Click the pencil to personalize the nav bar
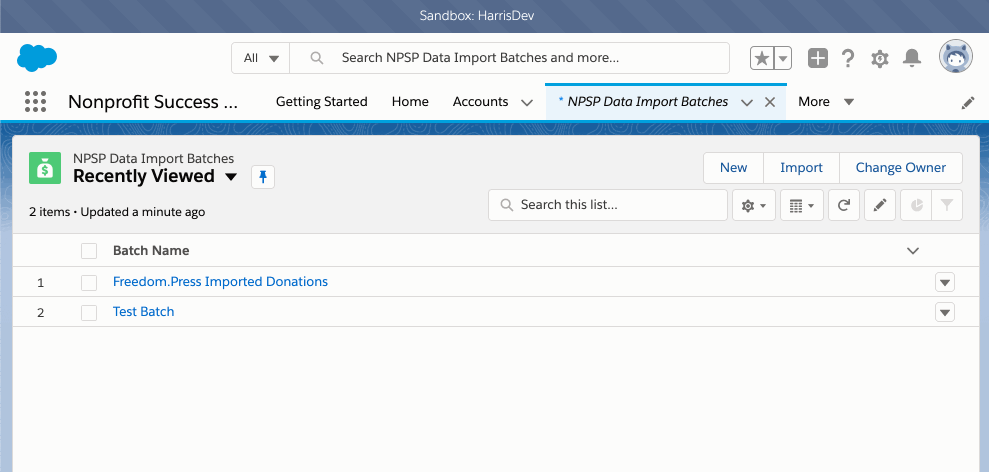The width and height of the screenshot is (989, 472). point(968,103)
